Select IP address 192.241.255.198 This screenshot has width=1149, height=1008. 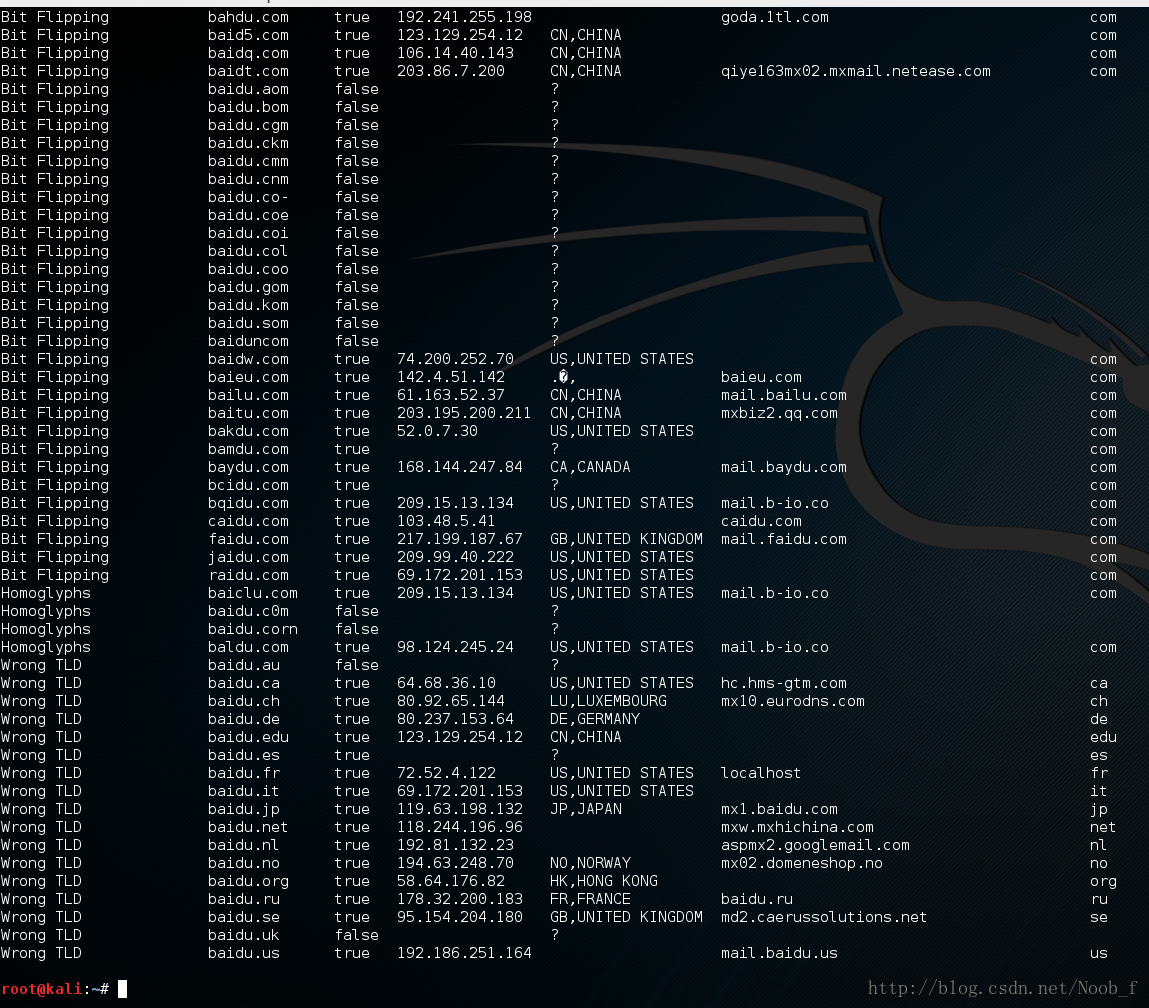(x=464, y=17)
